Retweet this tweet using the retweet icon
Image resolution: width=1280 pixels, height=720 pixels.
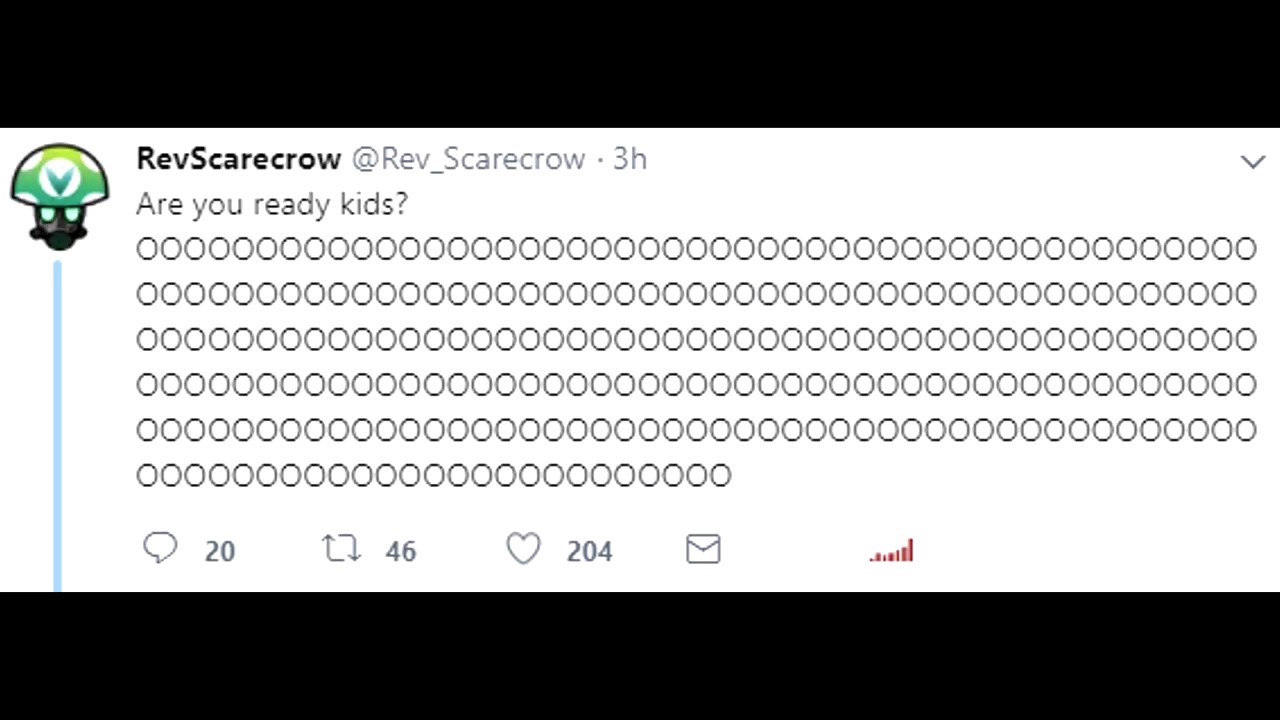[x=341, y=548]
